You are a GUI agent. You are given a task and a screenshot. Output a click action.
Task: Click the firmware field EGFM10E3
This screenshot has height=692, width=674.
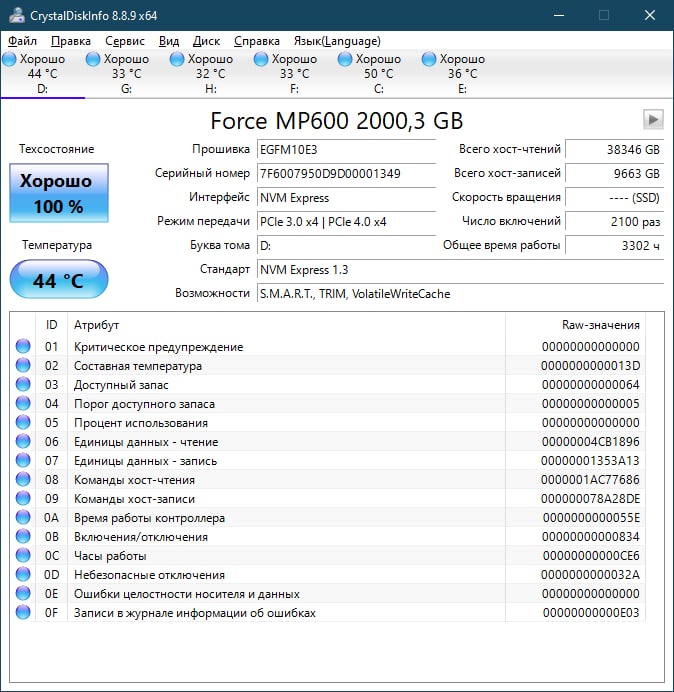coord(346,150)
